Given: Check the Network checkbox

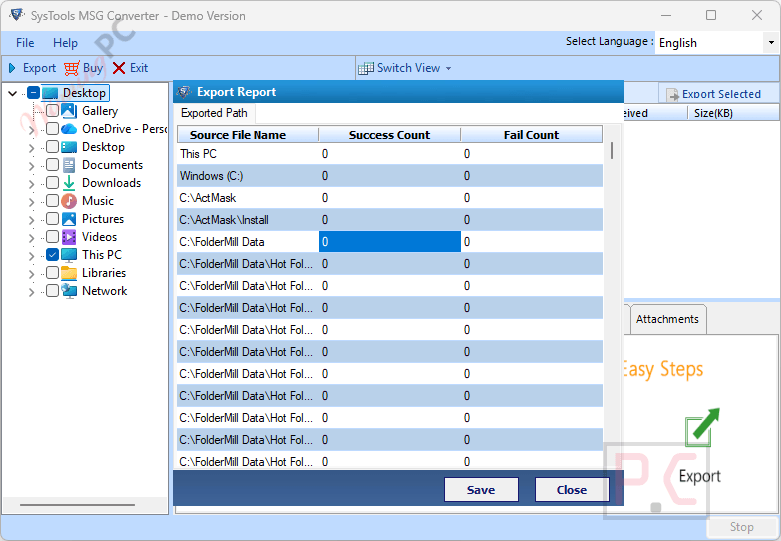Looking at the screenshot, I should [52, 290].
